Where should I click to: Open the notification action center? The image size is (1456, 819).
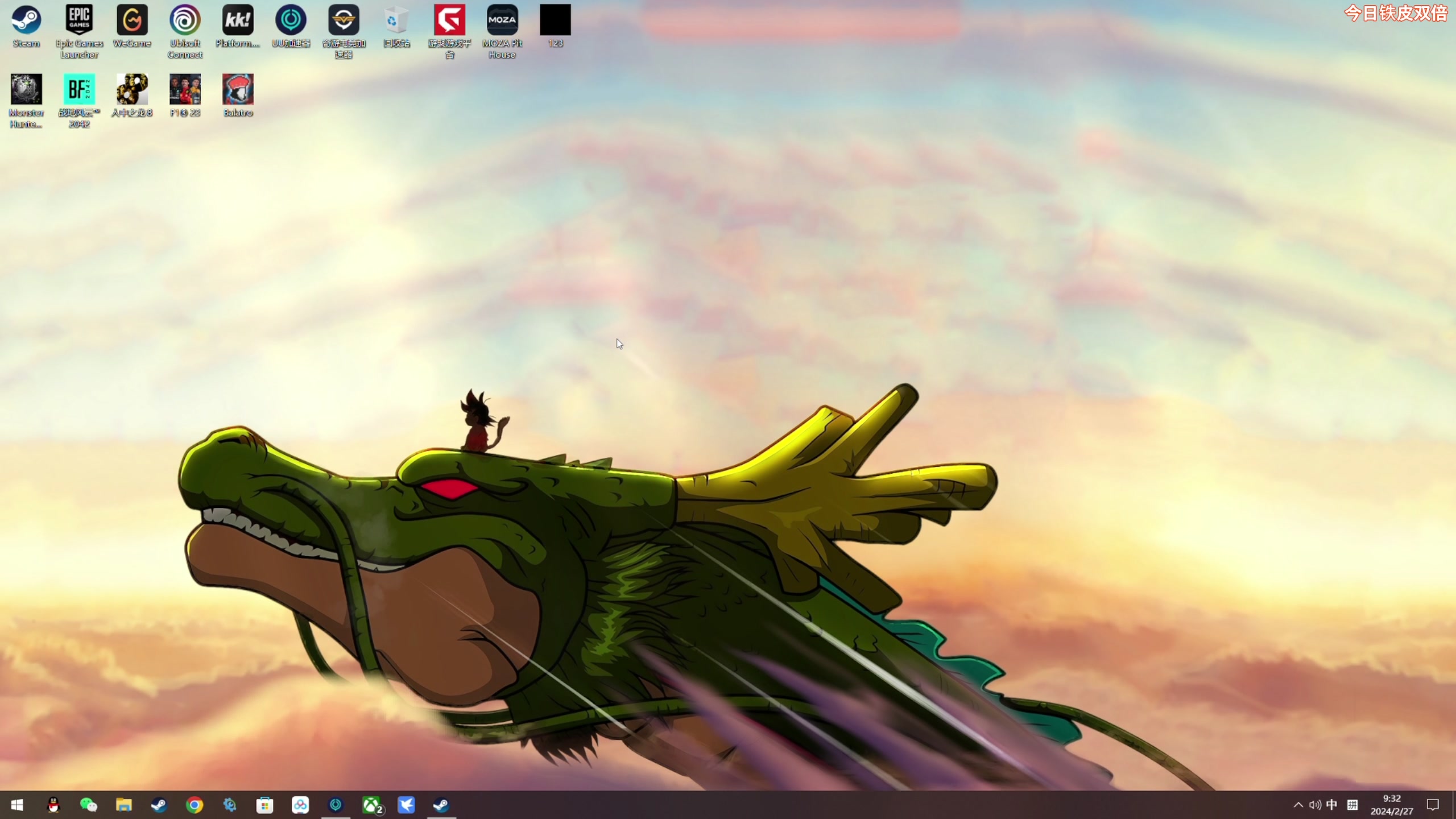click(x=1432, y=805)
